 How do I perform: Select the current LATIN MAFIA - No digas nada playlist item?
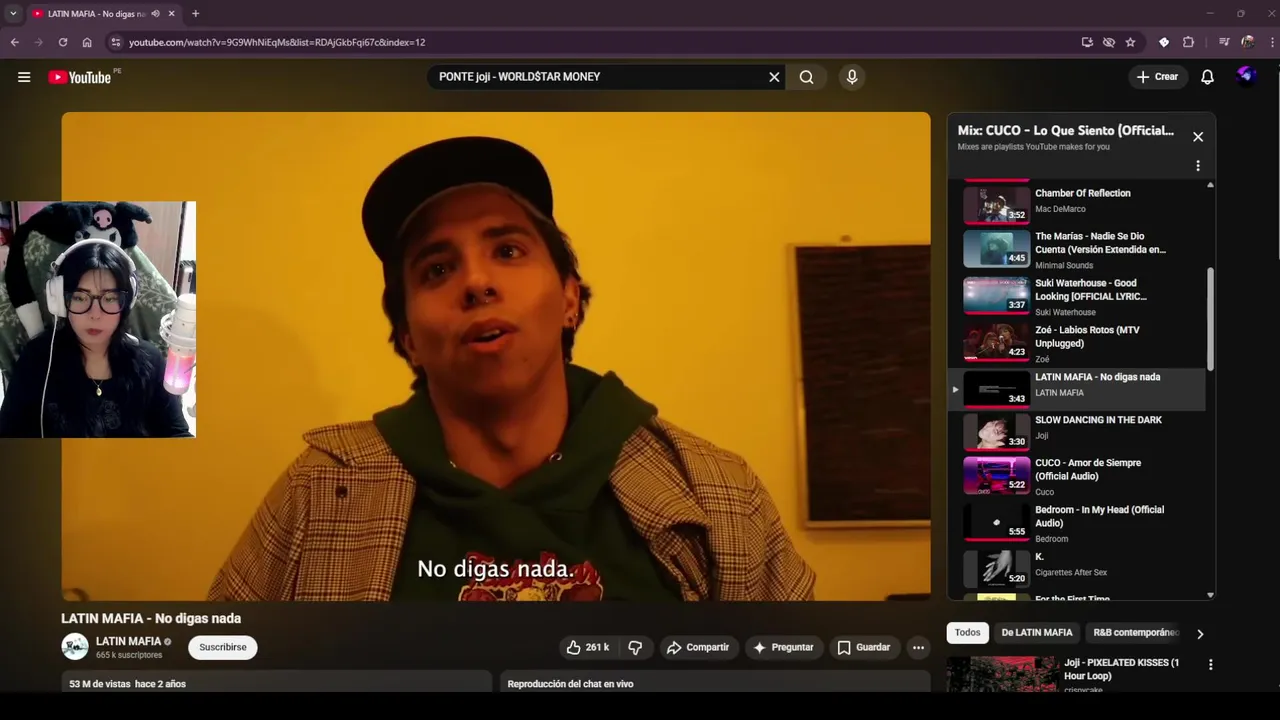pyautogui.click(x=1078, y=389)
